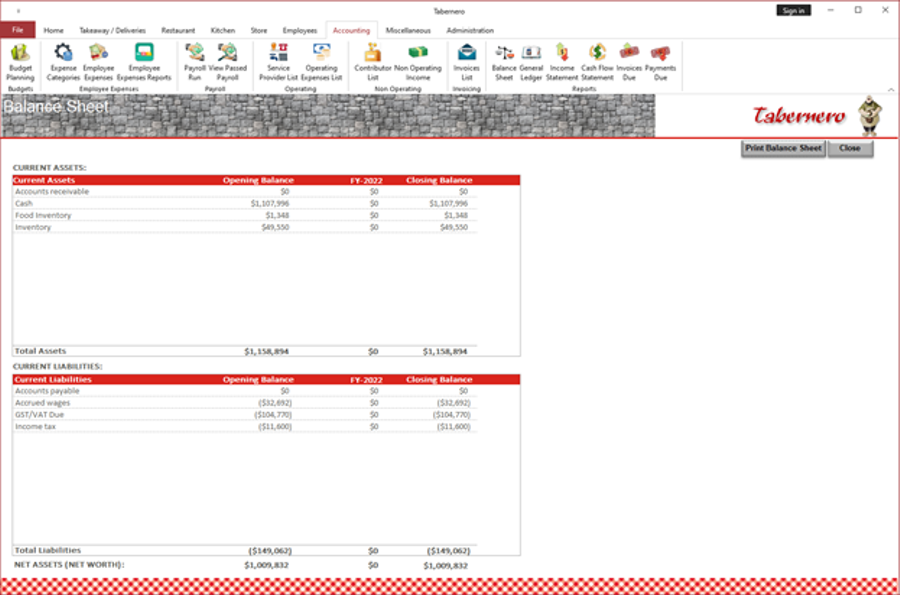This screenshot has height=595, width=900.
Task: Open Payments Due report
Action: (x=660, y=62)
